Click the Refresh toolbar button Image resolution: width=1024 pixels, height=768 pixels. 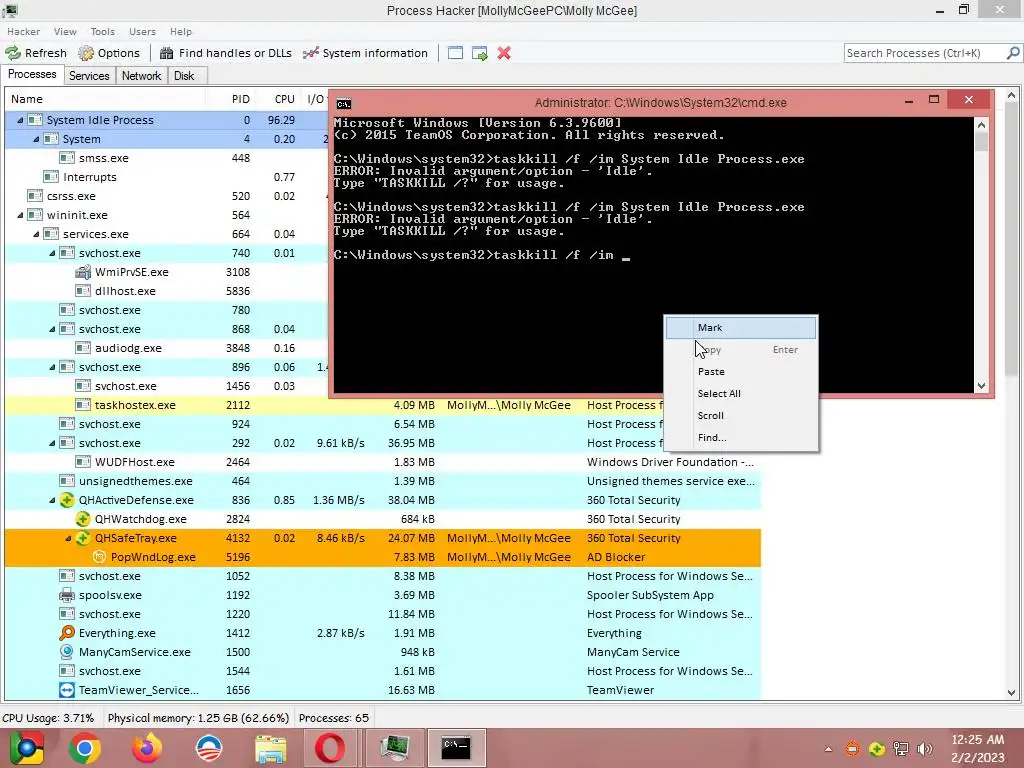(x=36, y=53)
